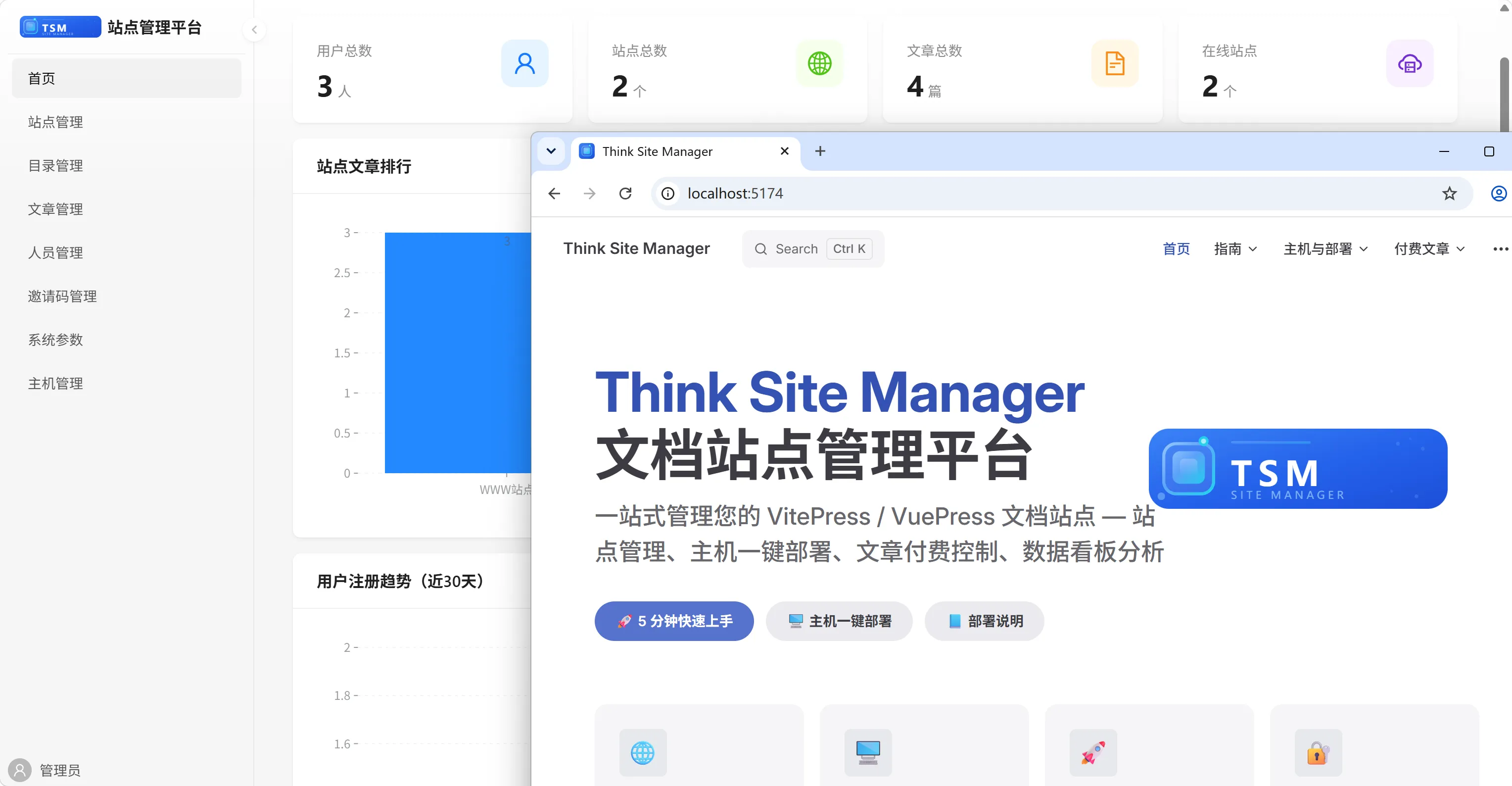The width and height of the screenshot is (1512, 786).
Task: Click the 站点管理平台 title text
Action: pyautogui.click(x=154, y=27)
